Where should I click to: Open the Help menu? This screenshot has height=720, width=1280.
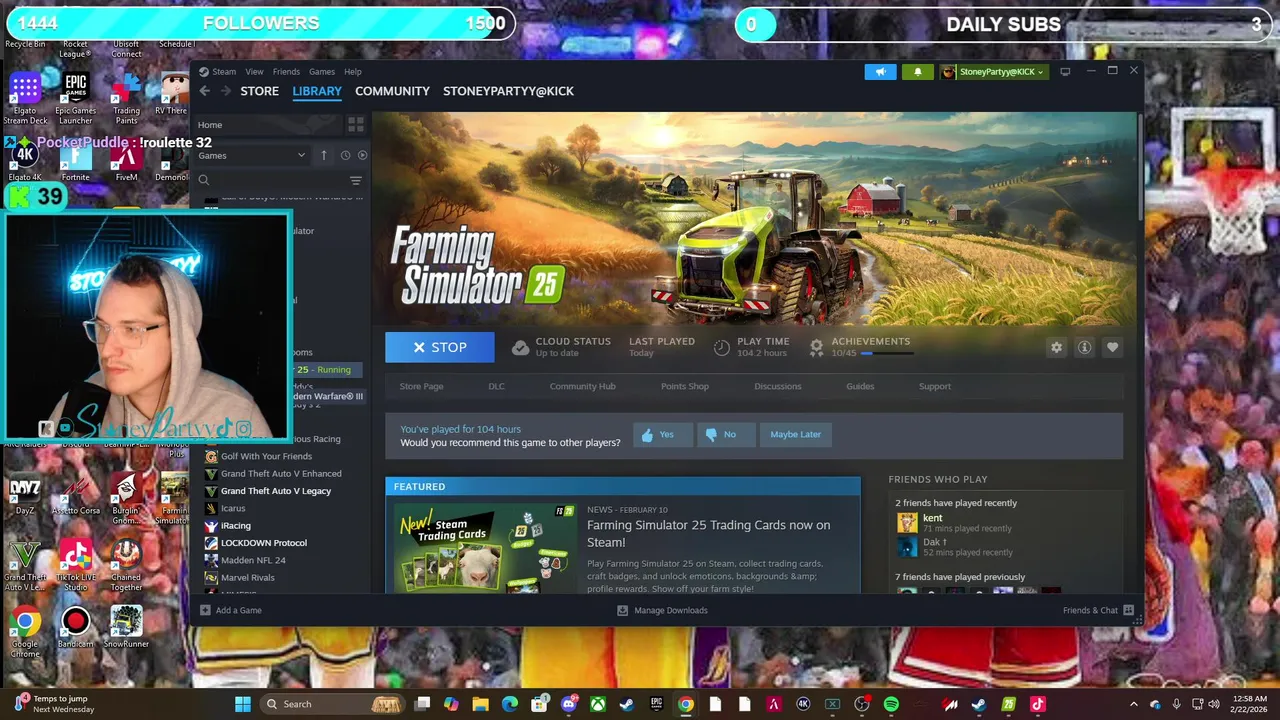353,72
